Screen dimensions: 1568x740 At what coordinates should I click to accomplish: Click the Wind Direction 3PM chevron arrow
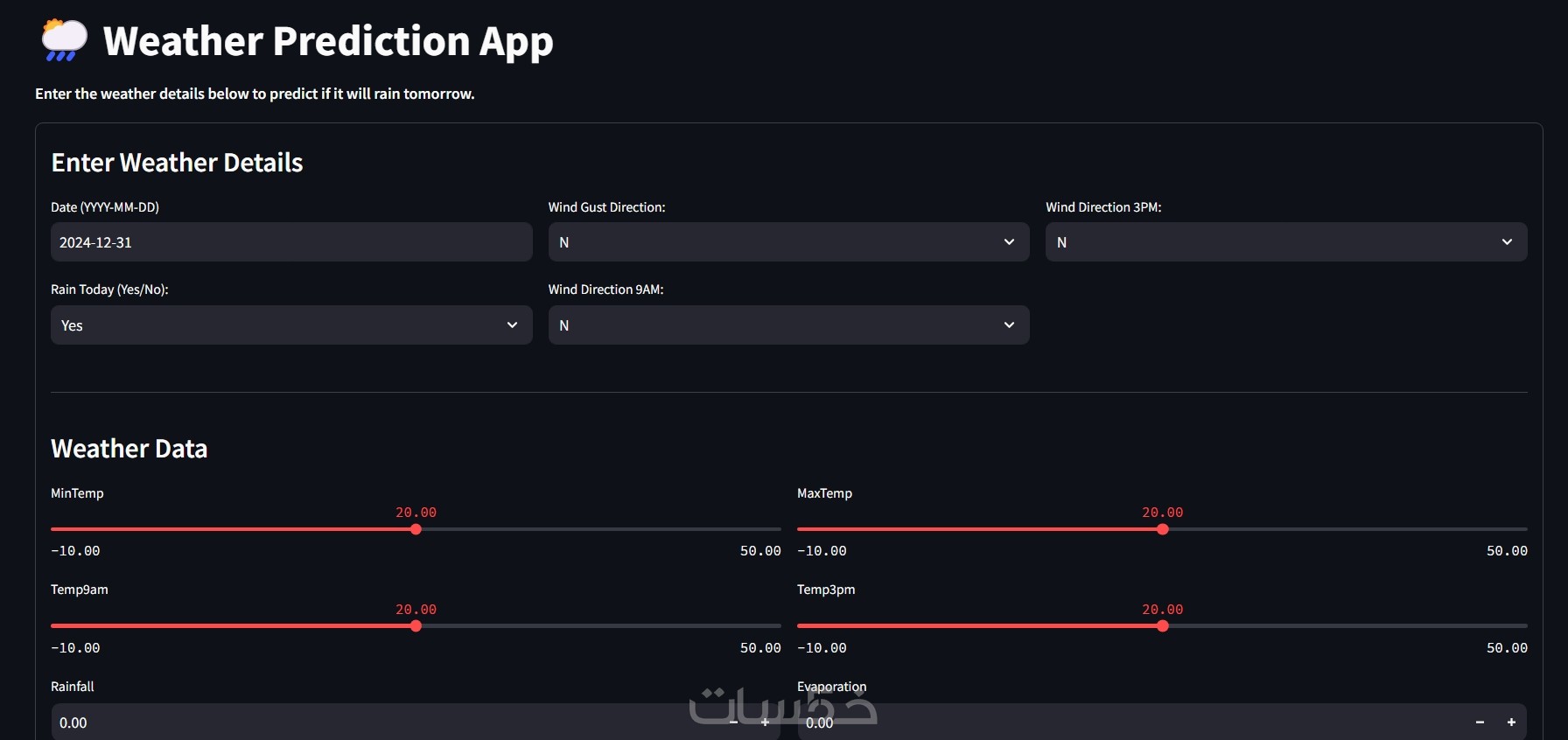click(x=1507, y=242)
